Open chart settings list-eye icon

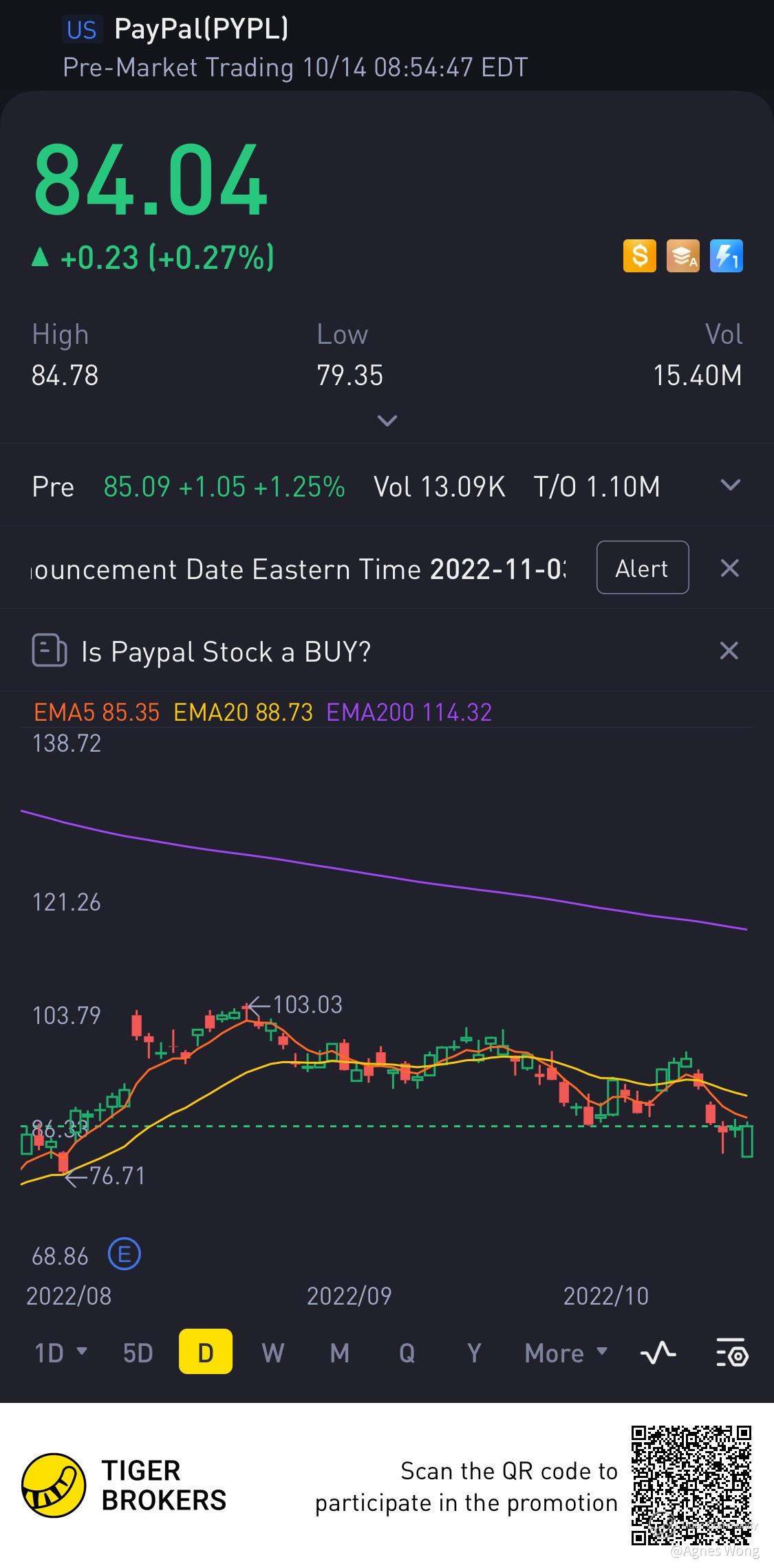tap(731, 1353)
